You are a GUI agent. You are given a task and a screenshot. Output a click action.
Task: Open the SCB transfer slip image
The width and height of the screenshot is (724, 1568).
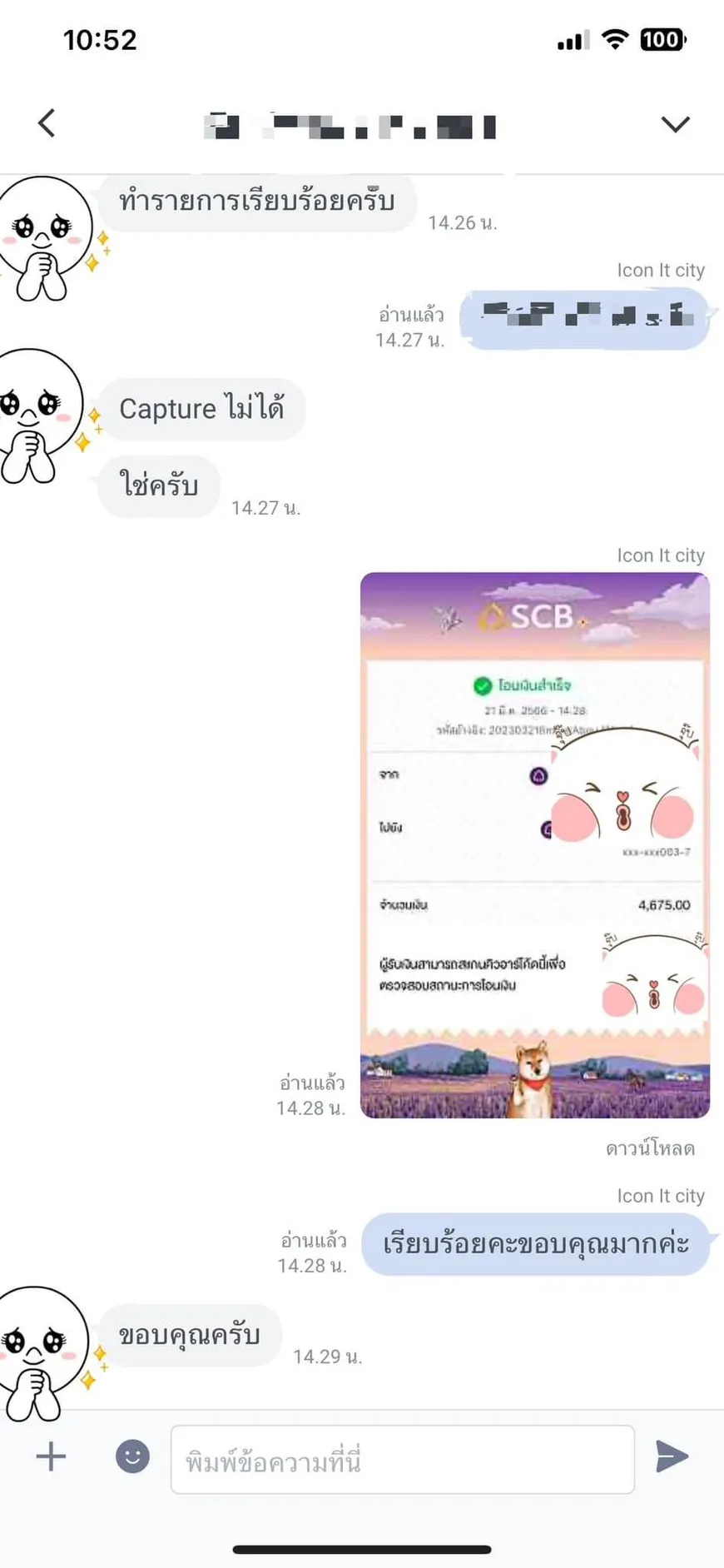tap(535, 845)
